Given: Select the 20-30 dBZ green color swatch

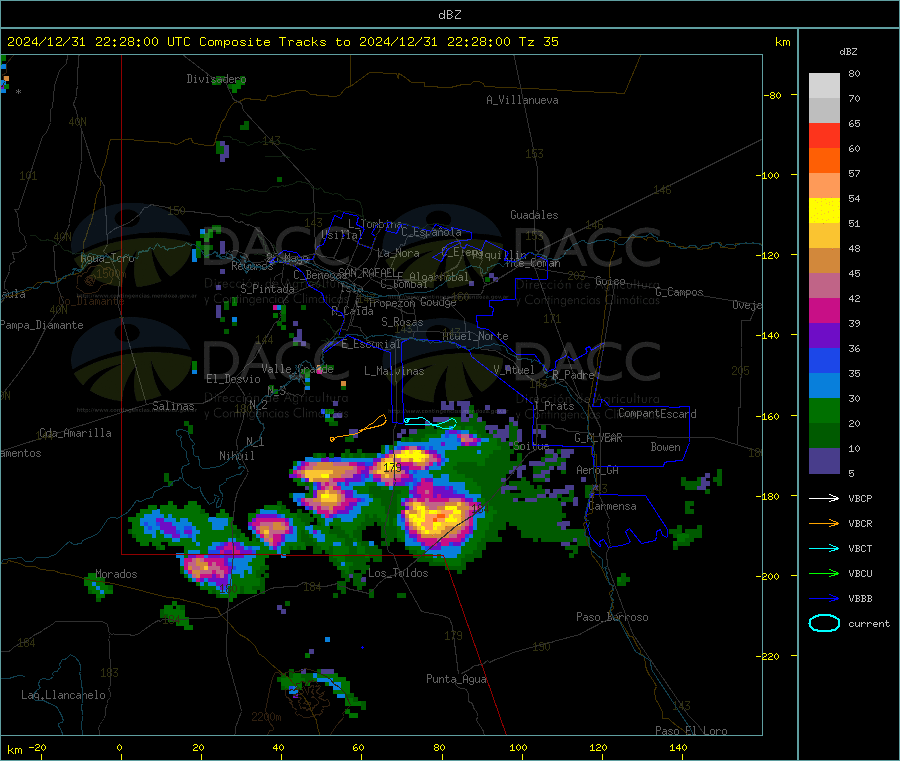Looking at the screenshot, I should tap(824, 410).
